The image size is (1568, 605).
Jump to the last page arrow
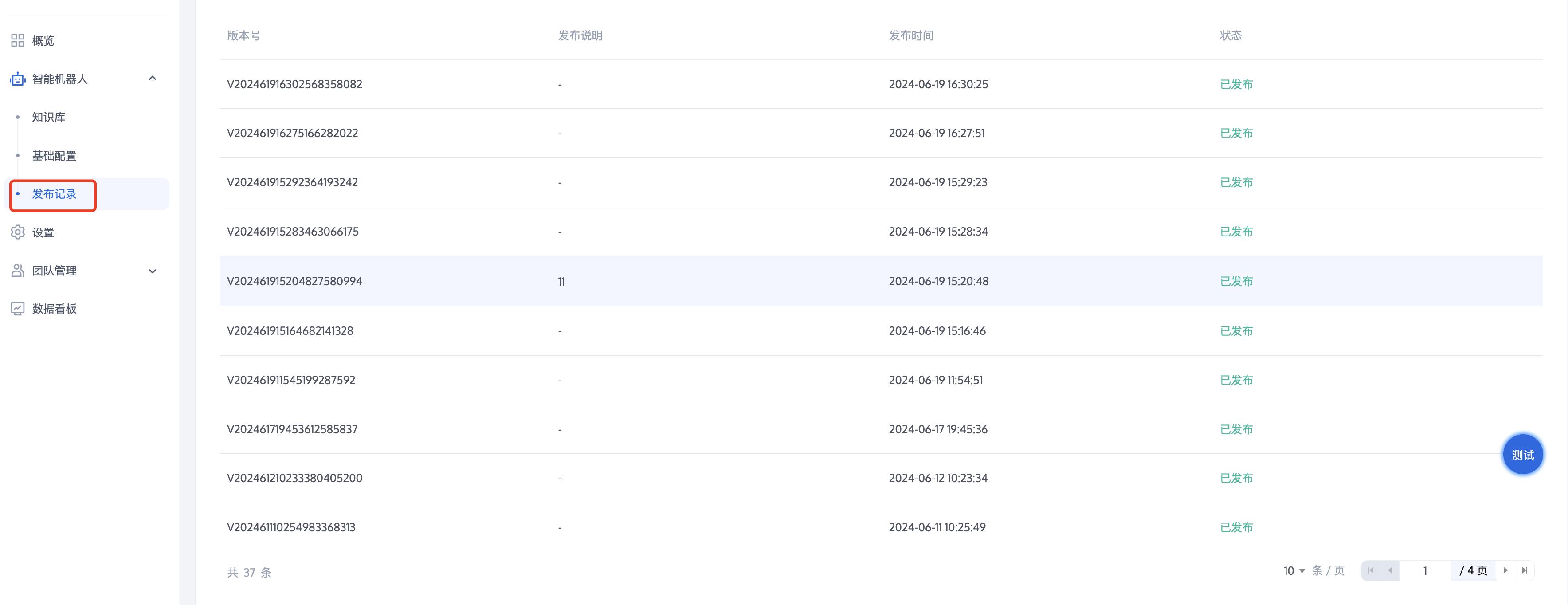[1524, 570]
